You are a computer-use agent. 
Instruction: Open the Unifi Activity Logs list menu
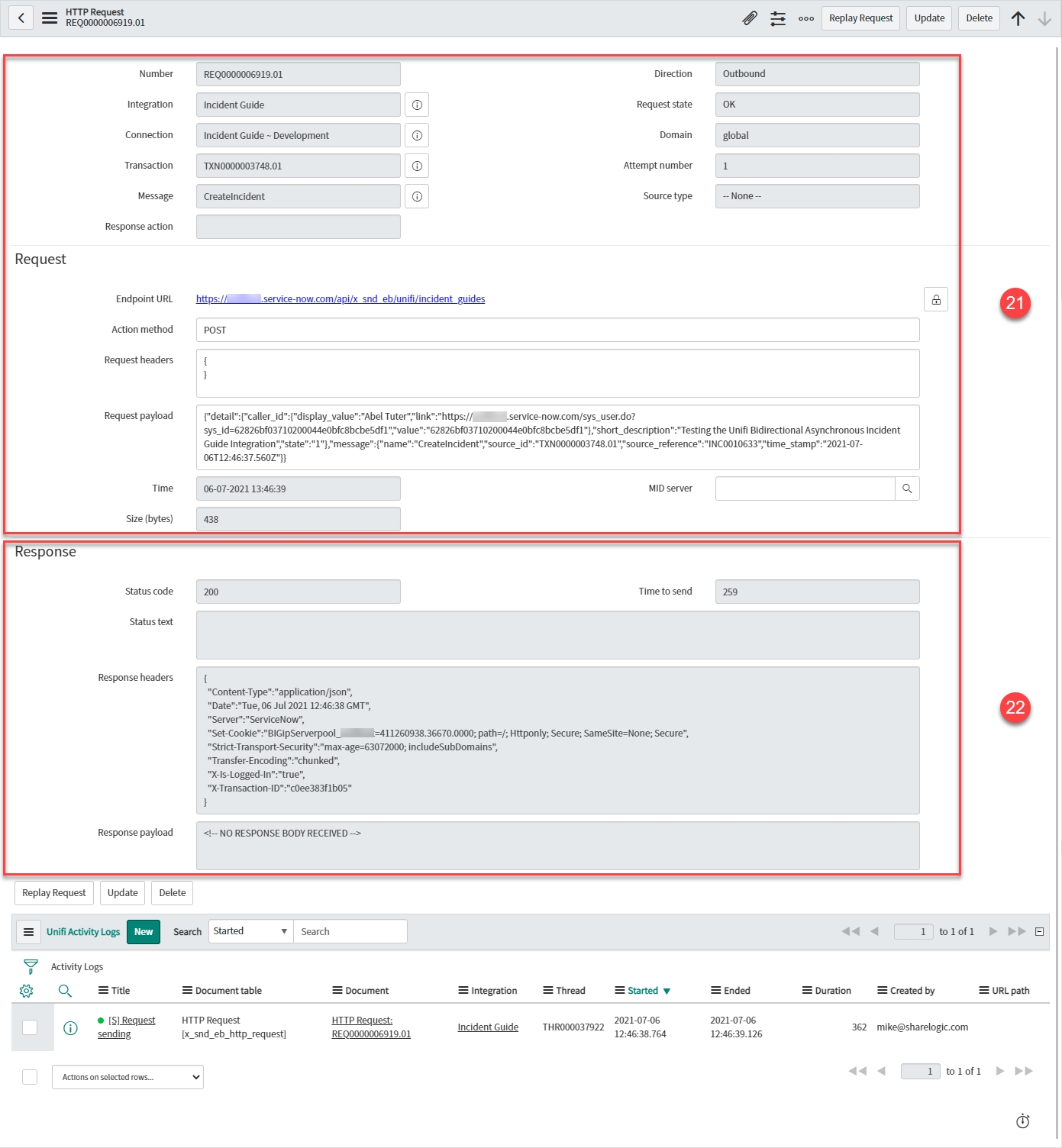coord(28,932)
